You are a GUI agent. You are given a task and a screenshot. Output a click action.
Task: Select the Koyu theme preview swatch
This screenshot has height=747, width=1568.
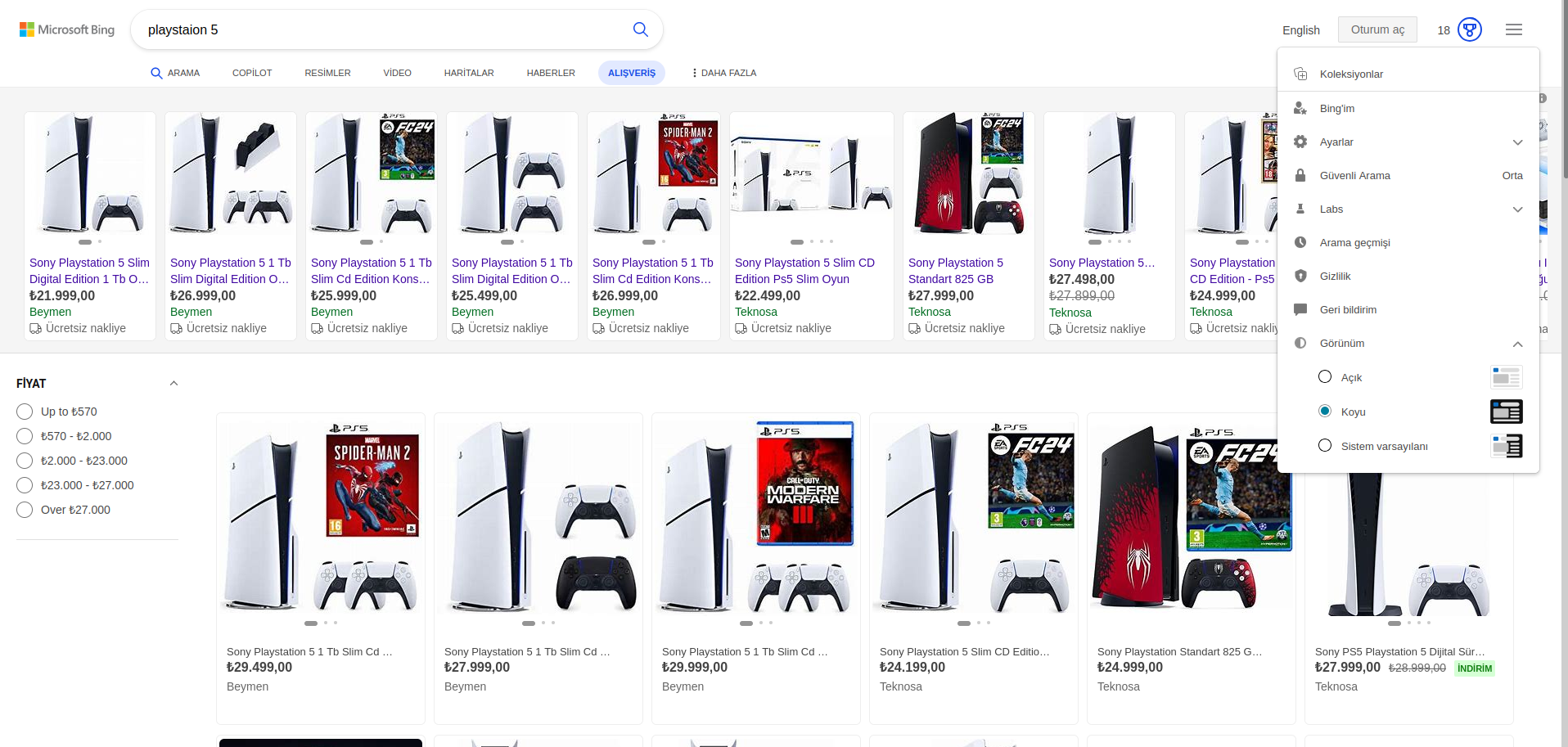[x=1506, y=412]
